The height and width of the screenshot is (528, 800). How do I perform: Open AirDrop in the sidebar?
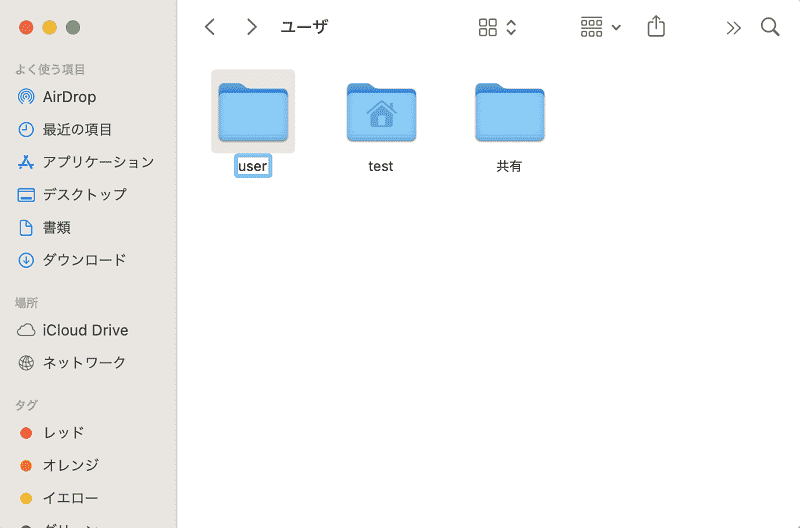point(57,96)
